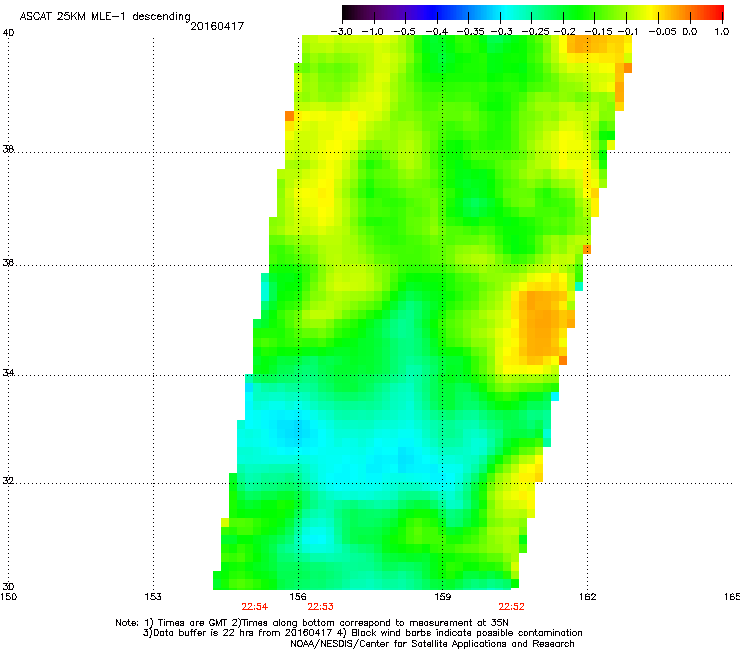
Task: Click the -0.1 color scale label
Action: 628,32
